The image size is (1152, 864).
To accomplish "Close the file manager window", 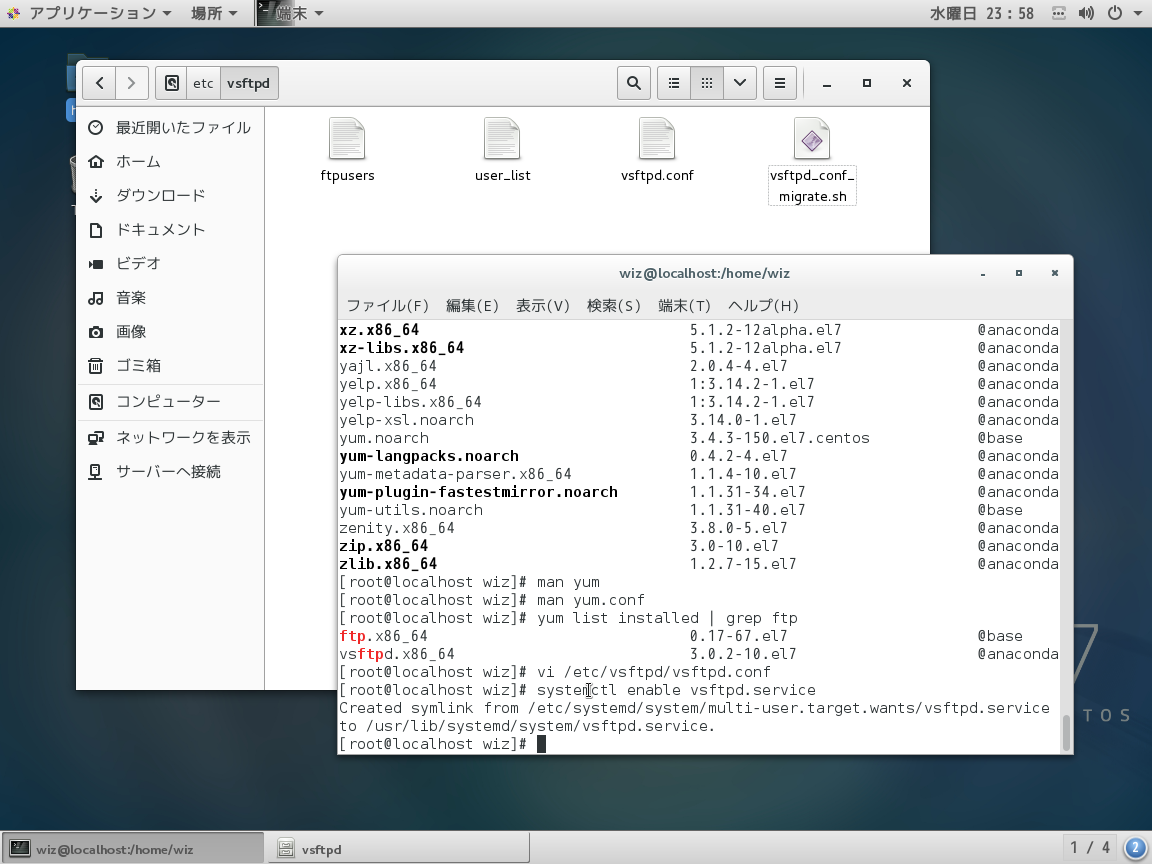I will click(907, 84).
